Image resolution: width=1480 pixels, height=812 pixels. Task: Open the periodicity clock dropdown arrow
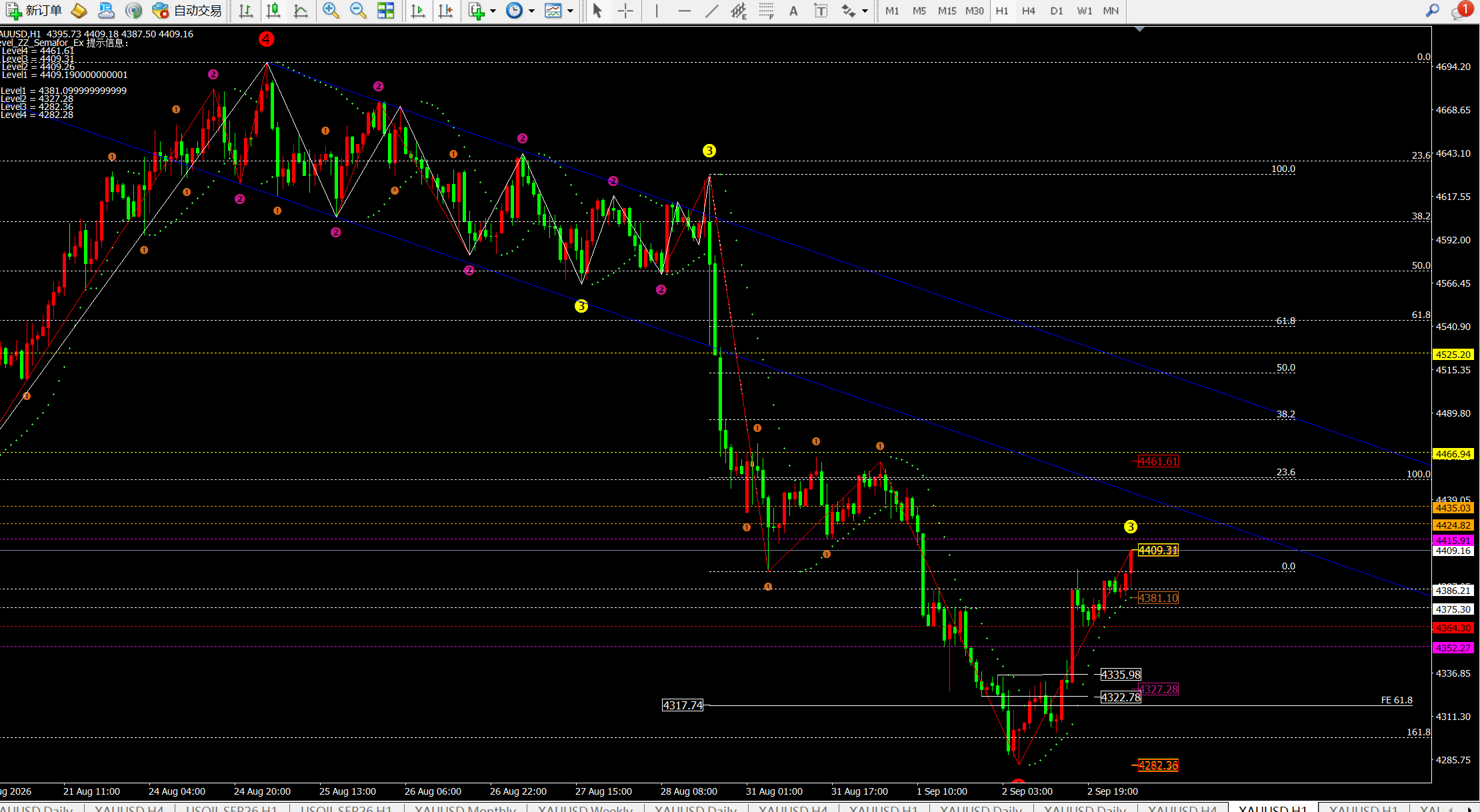click(531, 11)
